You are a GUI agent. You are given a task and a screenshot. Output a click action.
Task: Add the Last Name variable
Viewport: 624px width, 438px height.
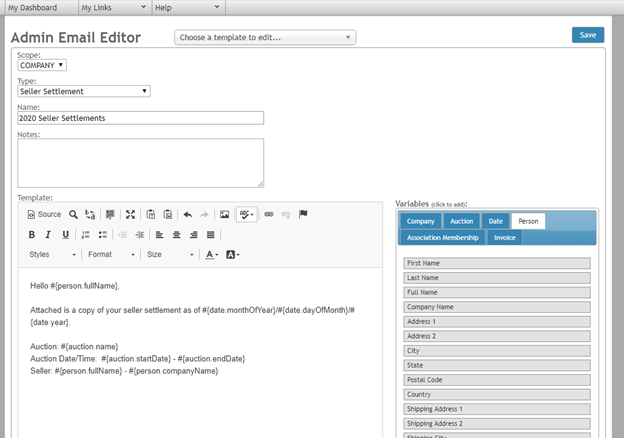[497, 278]
